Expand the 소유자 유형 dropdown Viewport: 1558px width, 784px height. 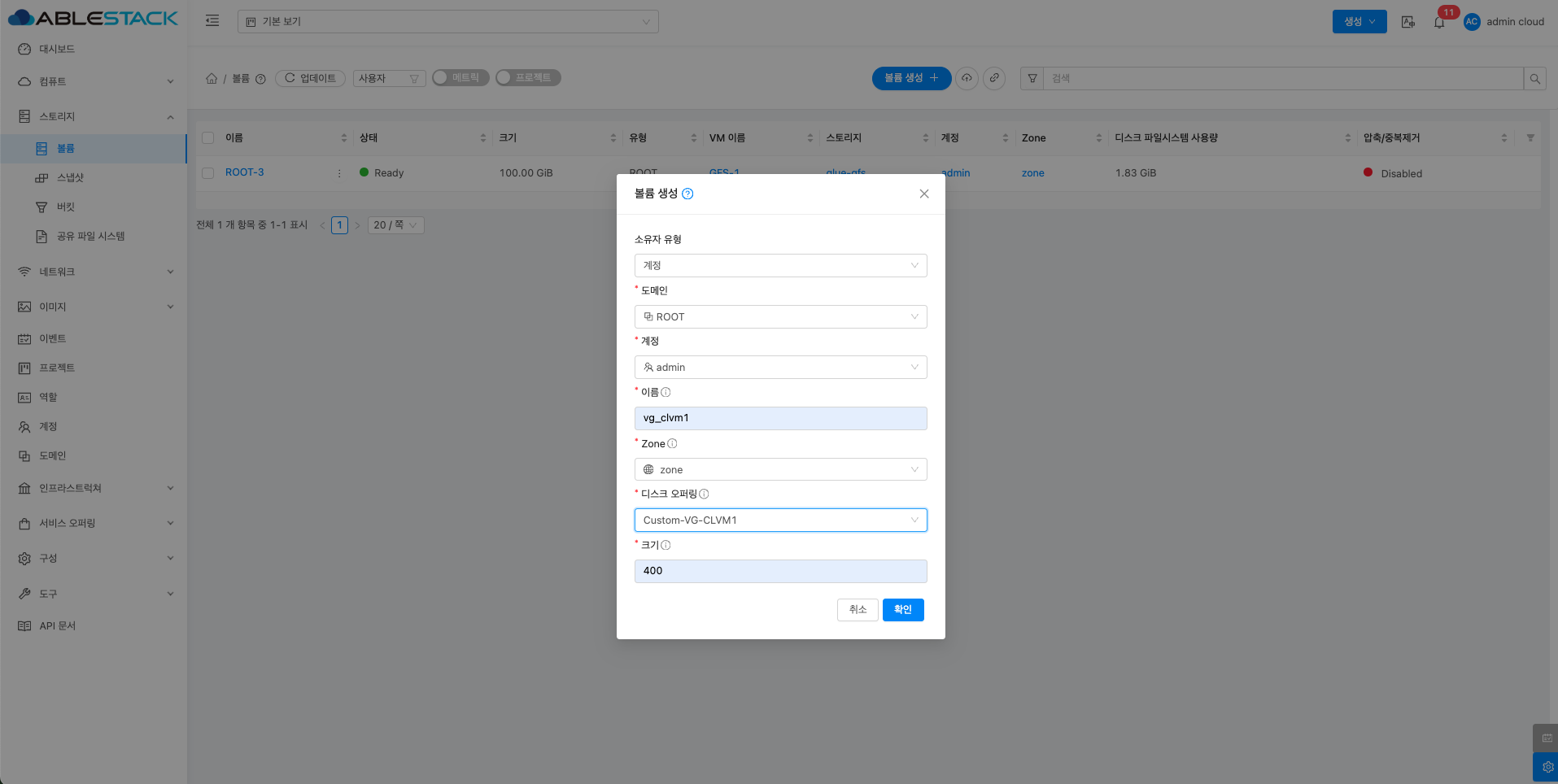779,266
